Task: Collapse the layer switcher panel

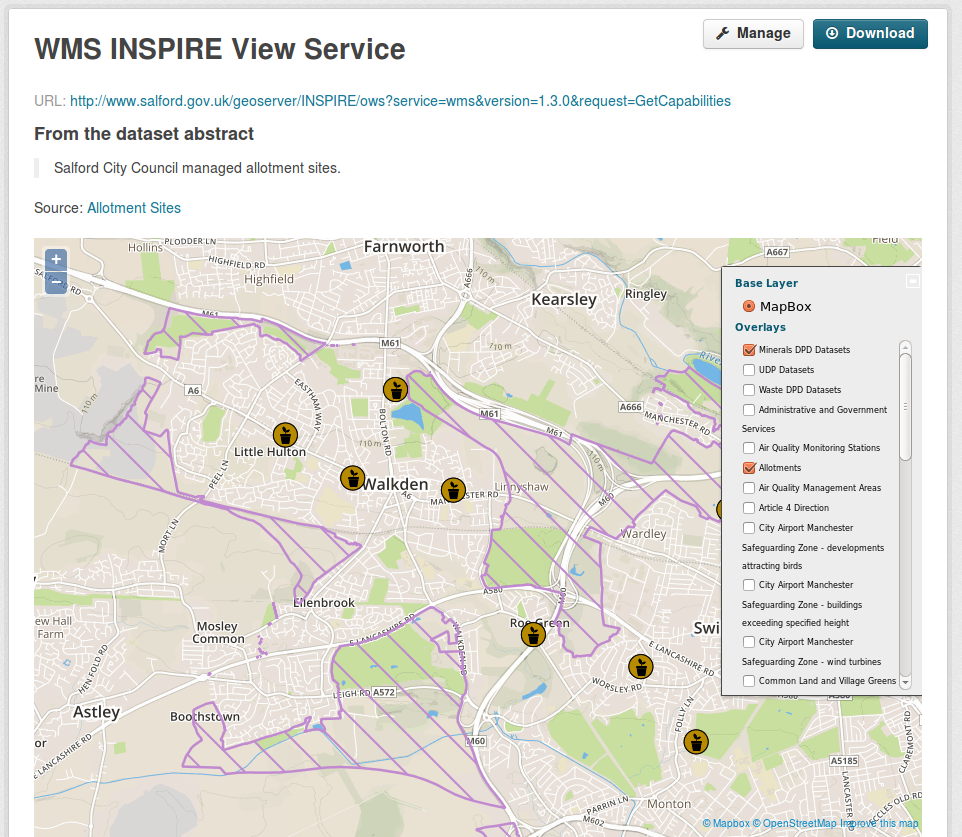Action: (912, 282)
